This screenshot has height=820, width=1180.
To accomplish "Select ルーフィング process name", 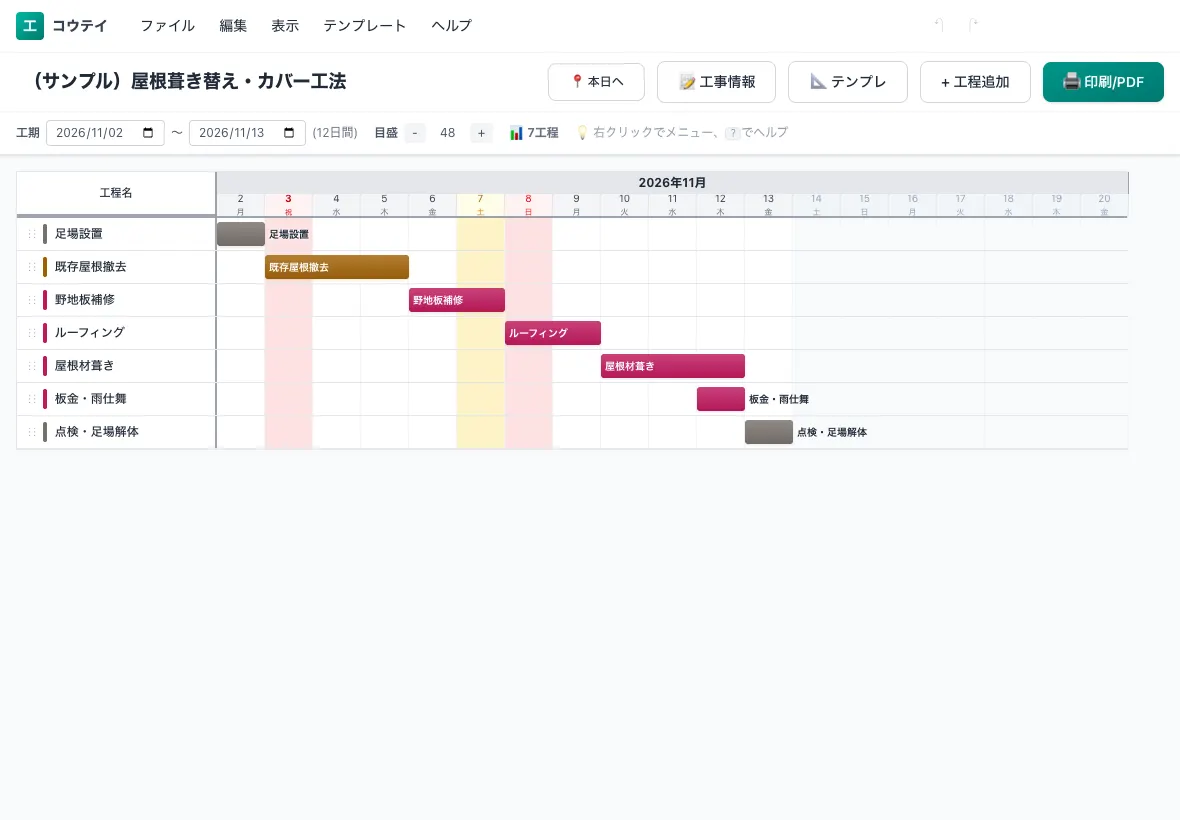I will coord(90,333).
